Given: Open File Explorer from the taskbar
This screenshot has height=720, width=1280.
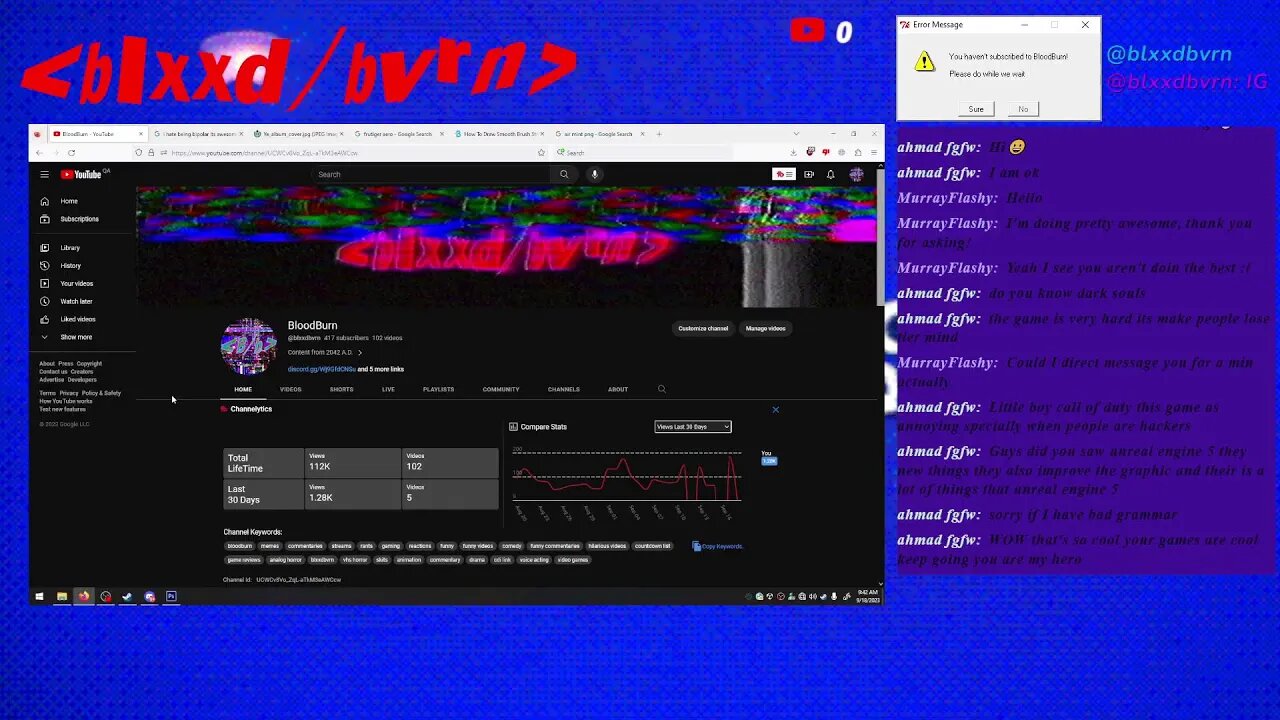Looking at the screenshot, I should [x=61, y=596].
